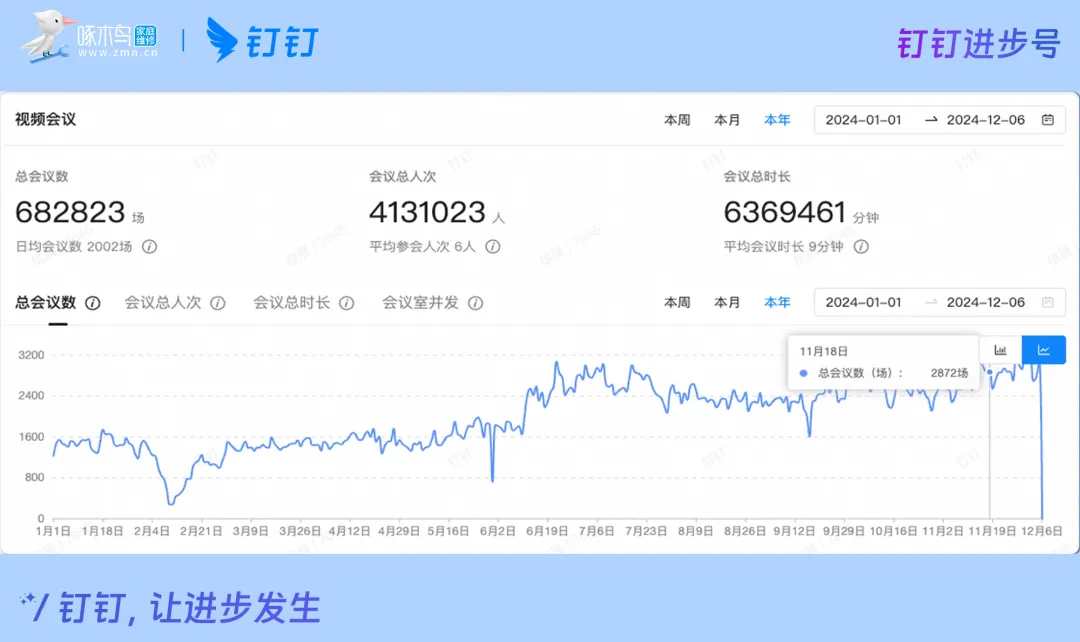Click the 11月18日 tooltip date
This screenshot has width=1080, height=642.
coord(823,351)
